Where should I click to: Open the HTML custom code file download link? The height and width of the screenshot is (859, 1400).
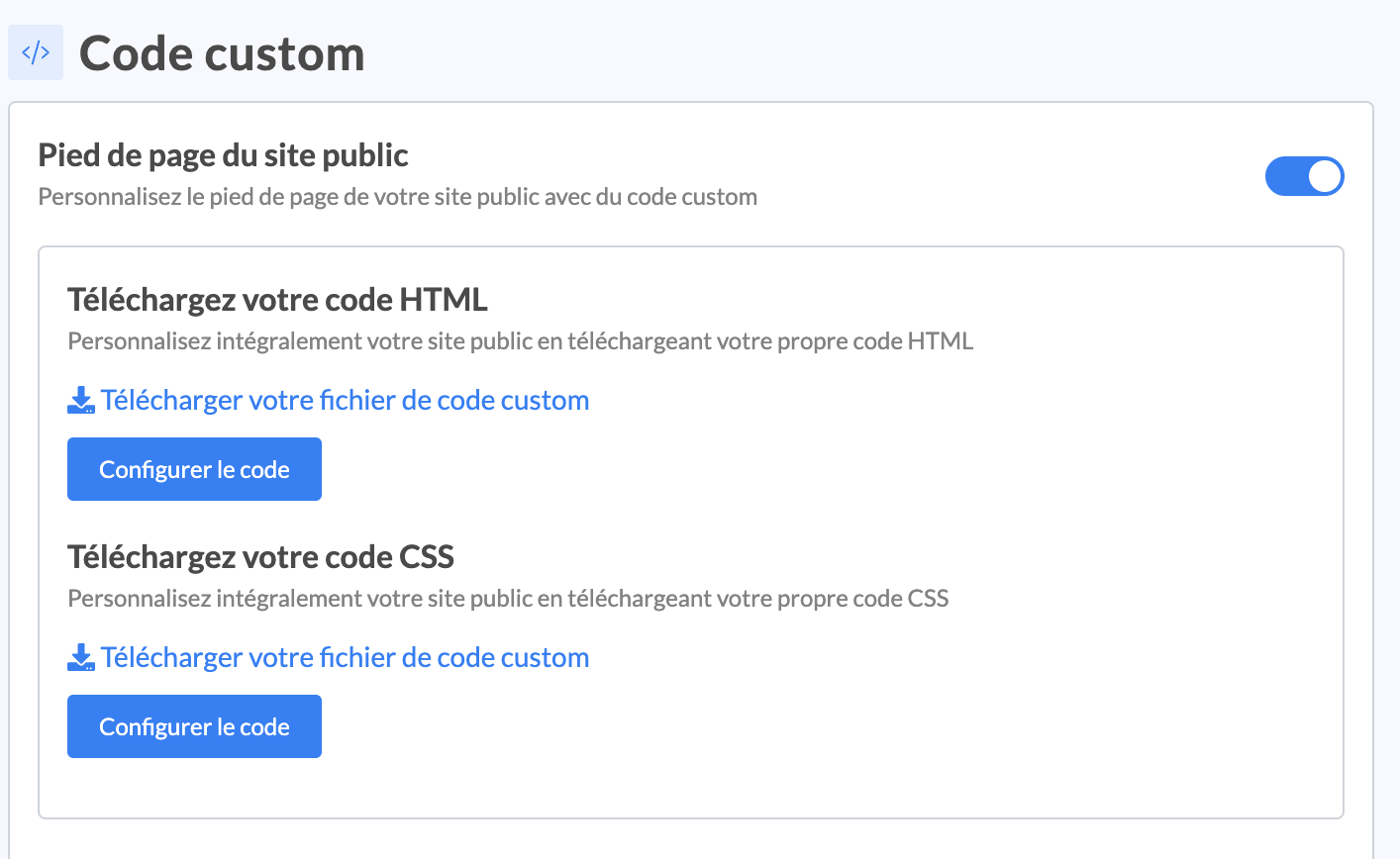coord(345,401)
